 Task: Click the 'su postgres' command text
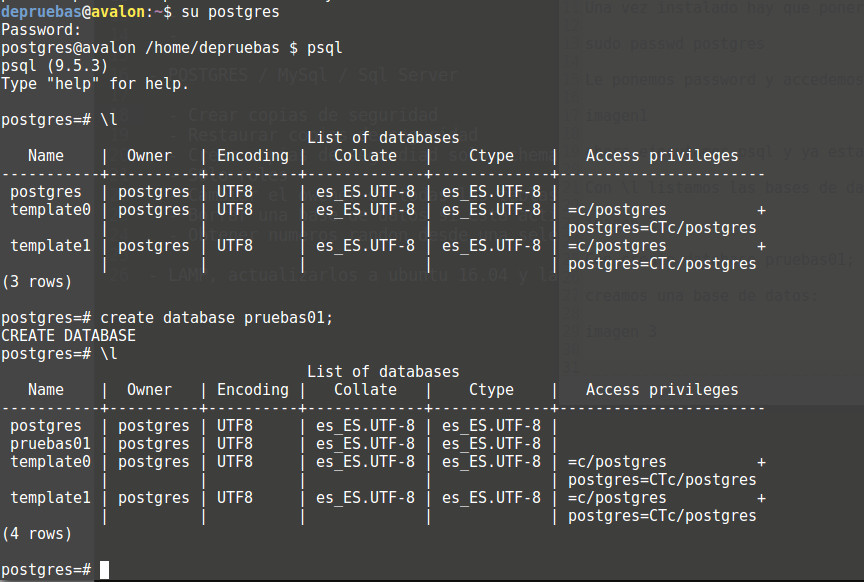(230, 12)
